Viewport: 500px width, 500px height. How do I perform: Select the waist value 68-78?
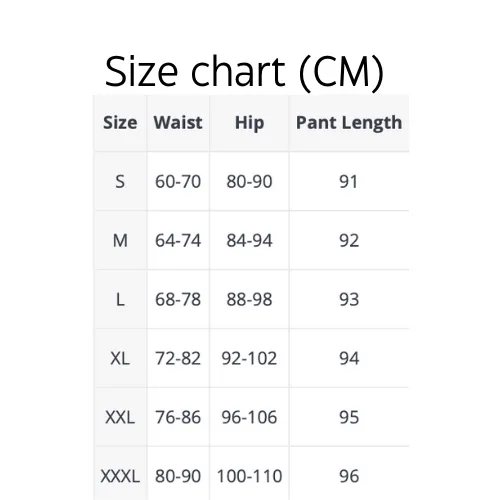[178, 299]
